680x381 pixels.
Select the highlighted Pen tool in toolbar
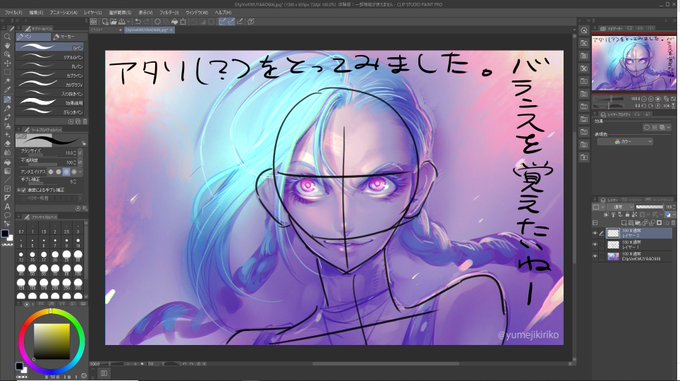7,99
